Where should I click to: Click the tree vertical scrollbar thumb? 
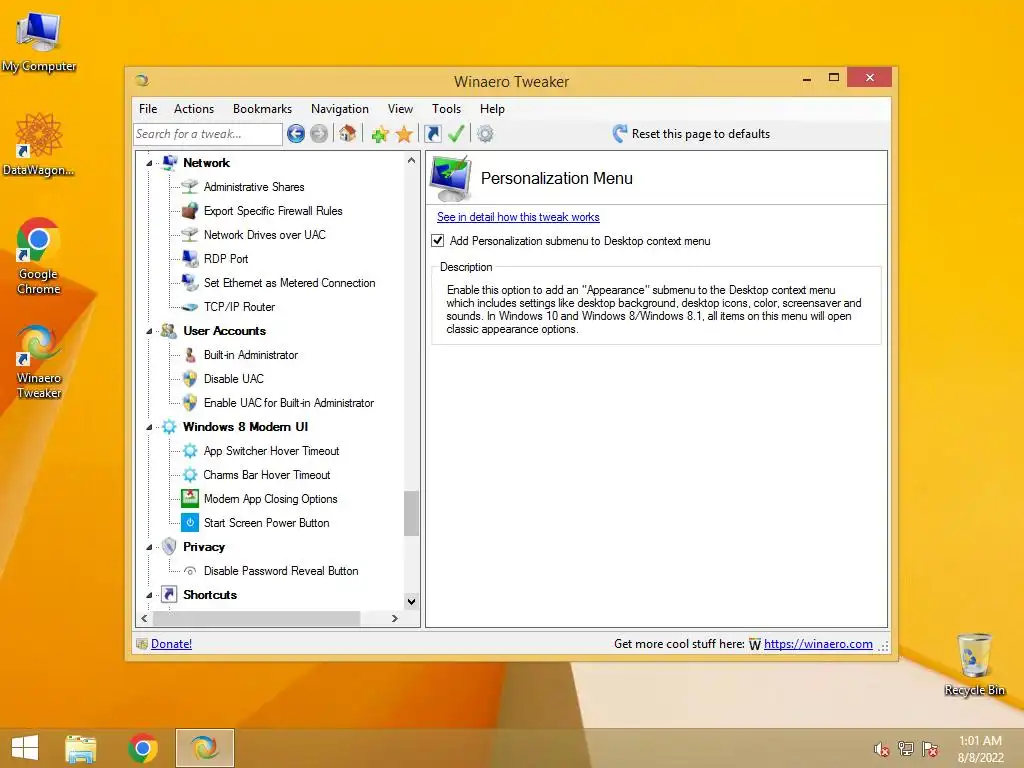pos(411,513)
